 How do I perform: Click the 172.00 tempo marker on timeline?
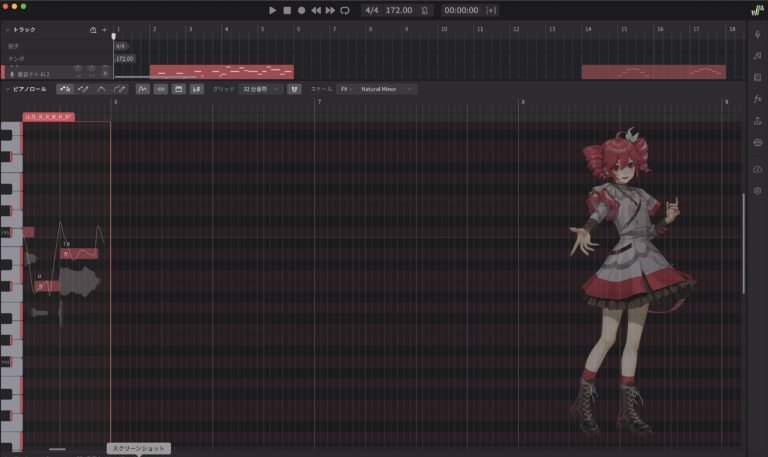(124, 59)
